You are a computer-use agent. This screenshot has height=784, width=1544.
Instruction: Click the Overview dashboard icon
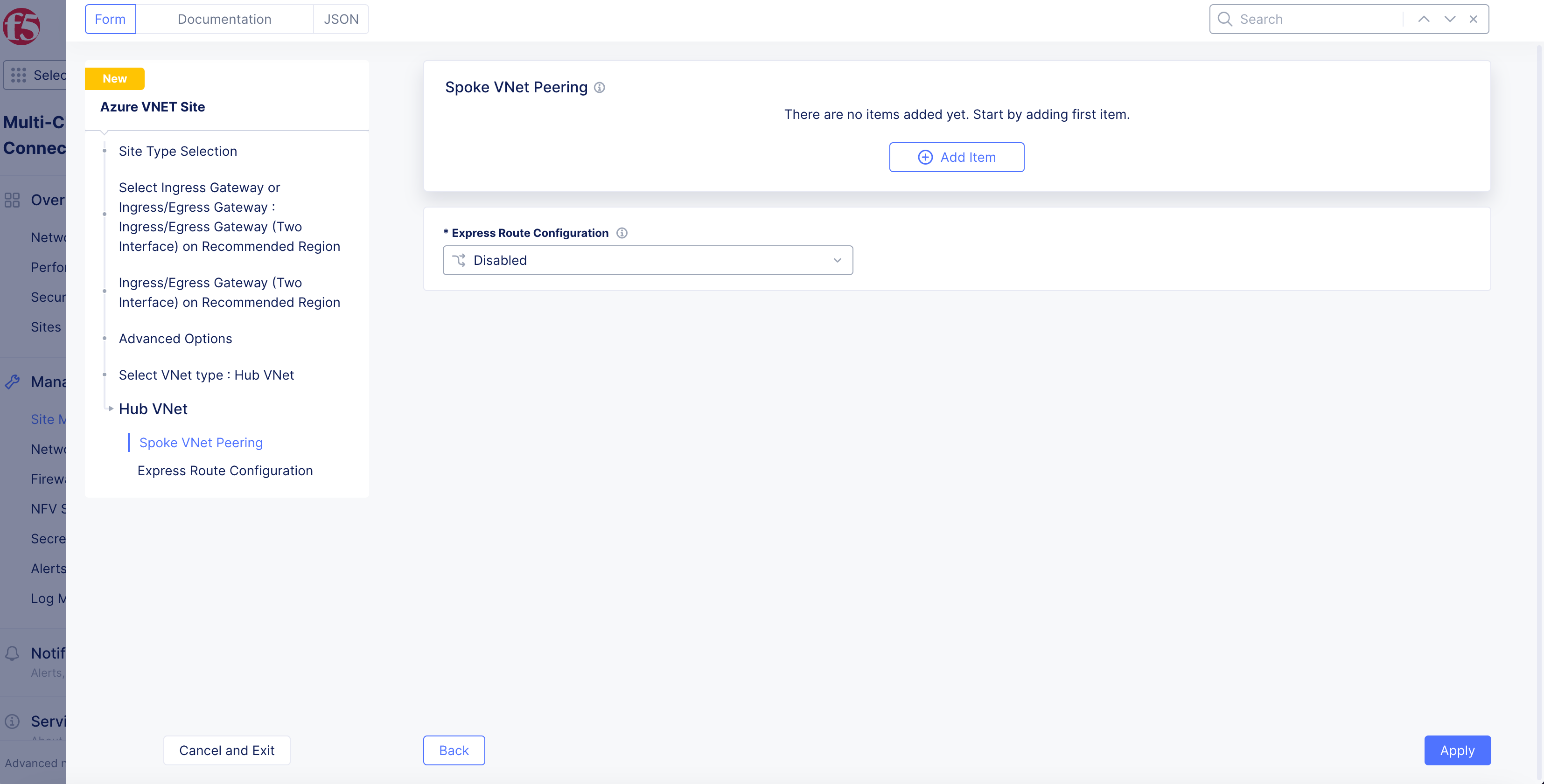(x=13, y=200)
